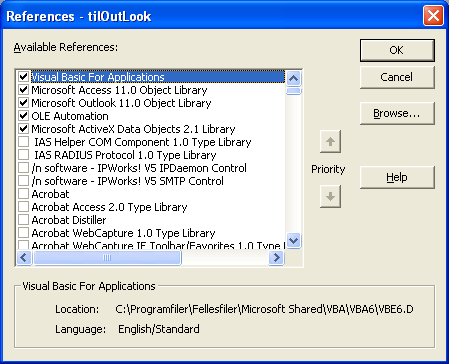Click horizontal scrollbar left arrow
The height and width of the screenshot is (364, 449).
[x=24, y=258]
